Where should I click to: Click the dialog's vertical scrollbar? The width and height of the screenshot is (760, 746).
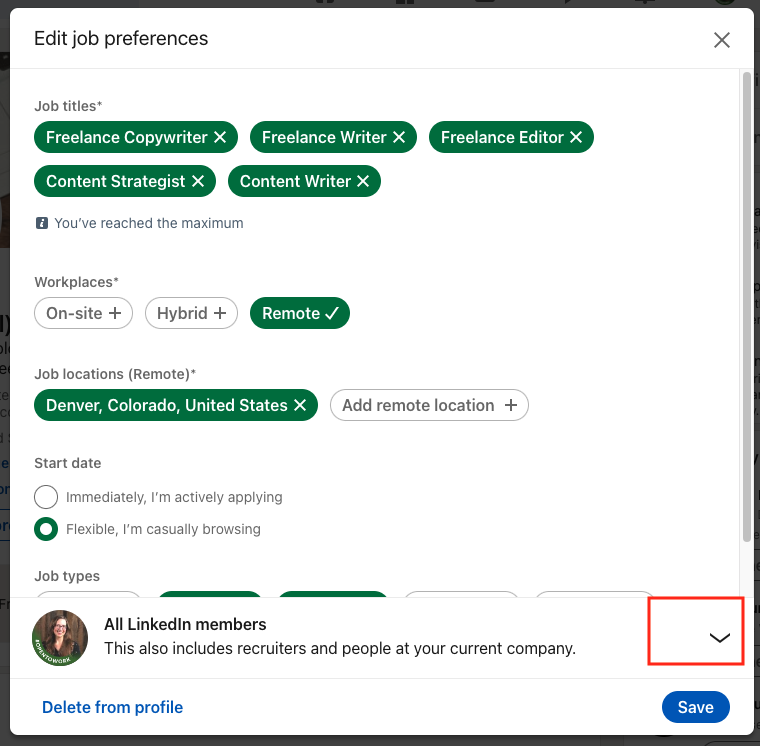[746, 300]
